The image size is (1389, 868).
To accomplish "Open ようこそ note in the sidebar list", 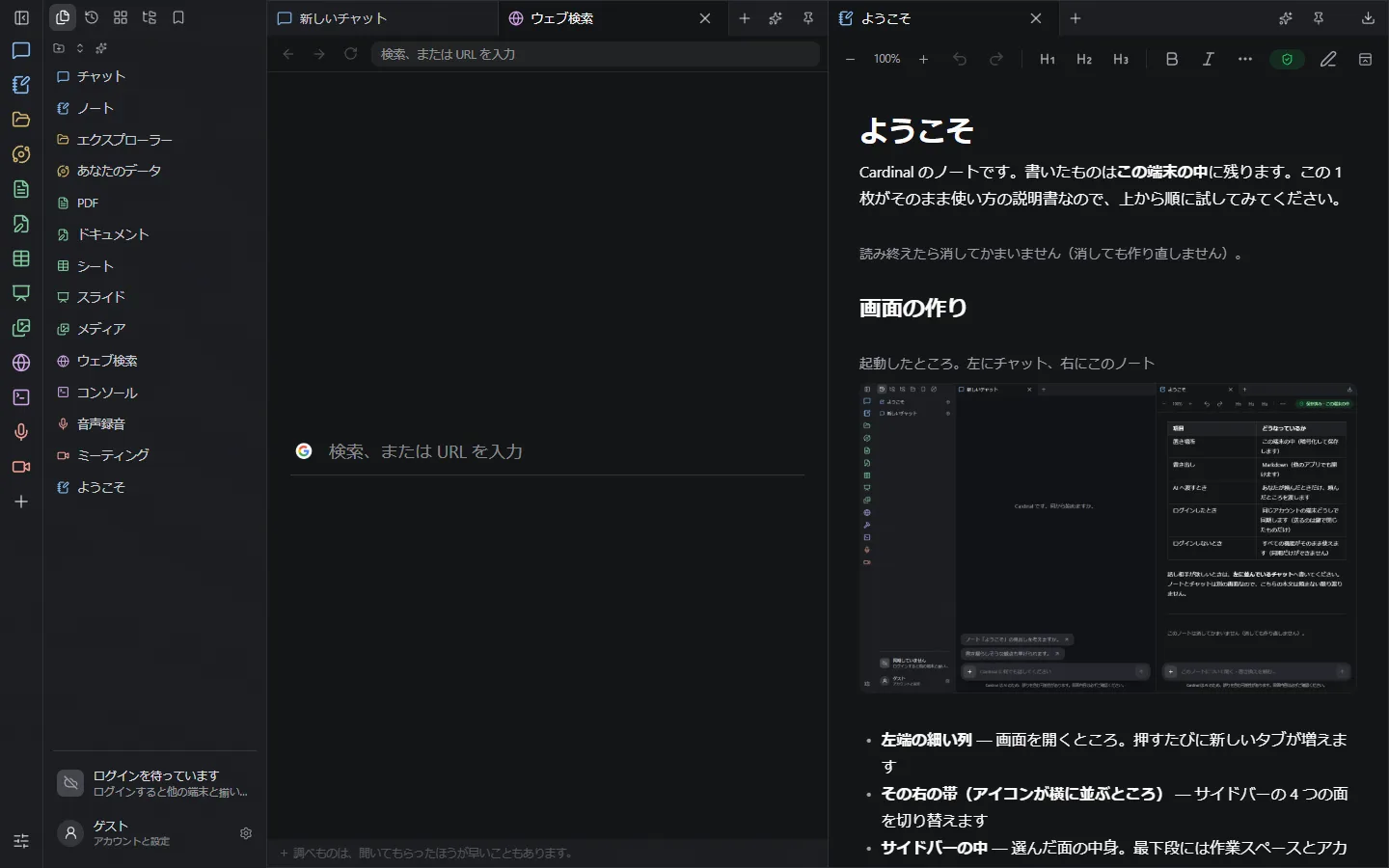I will click(x=155, y=487).
